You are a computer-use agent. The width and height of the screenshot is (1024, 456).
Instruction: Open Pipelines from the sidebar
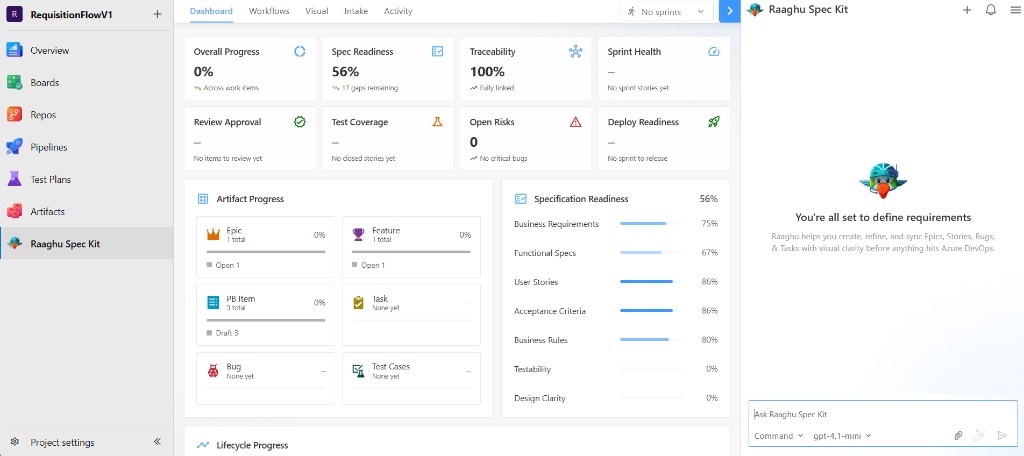[86, 147]
